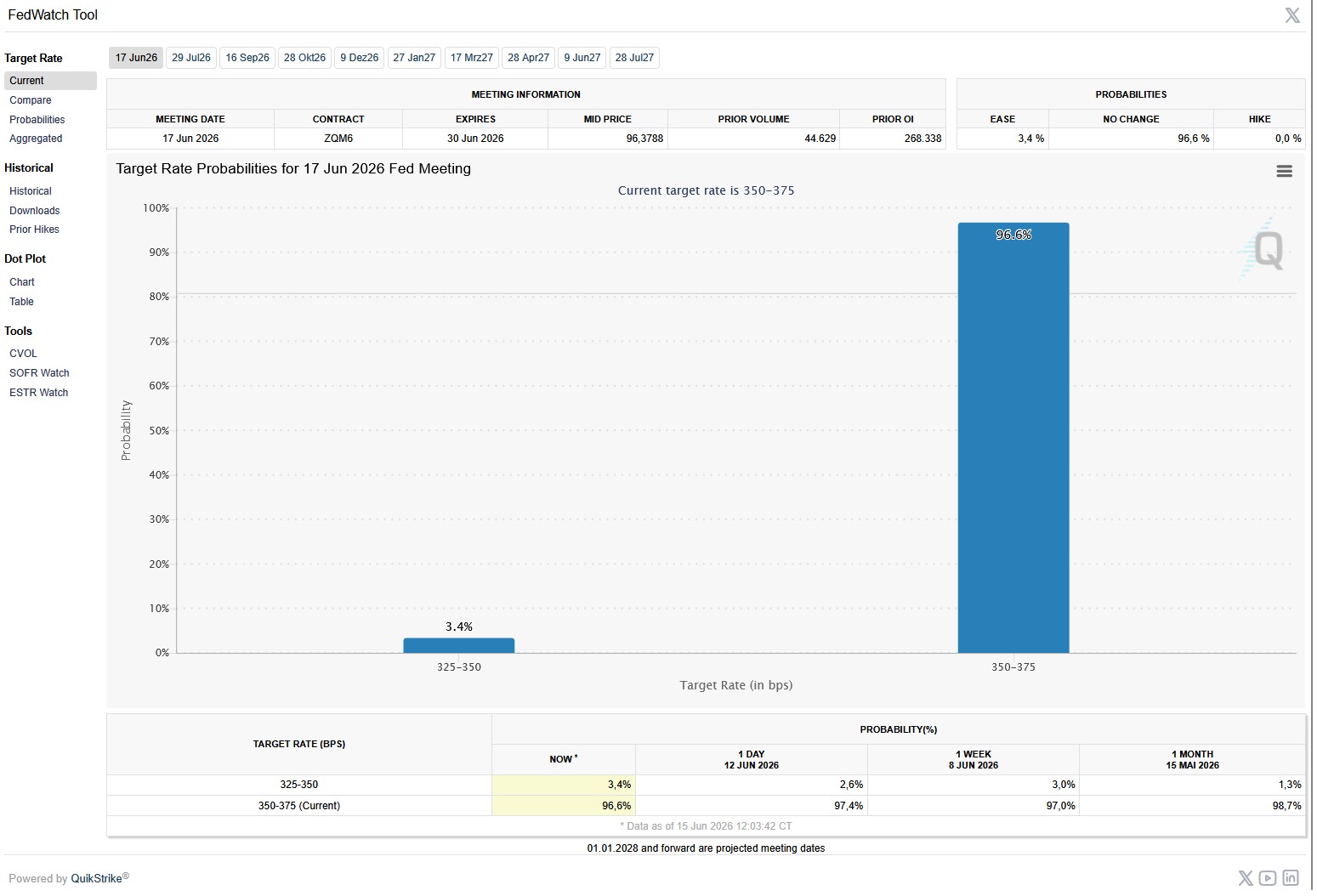
Task: Open Compare under Target Rate
Action: click(31, 100)
